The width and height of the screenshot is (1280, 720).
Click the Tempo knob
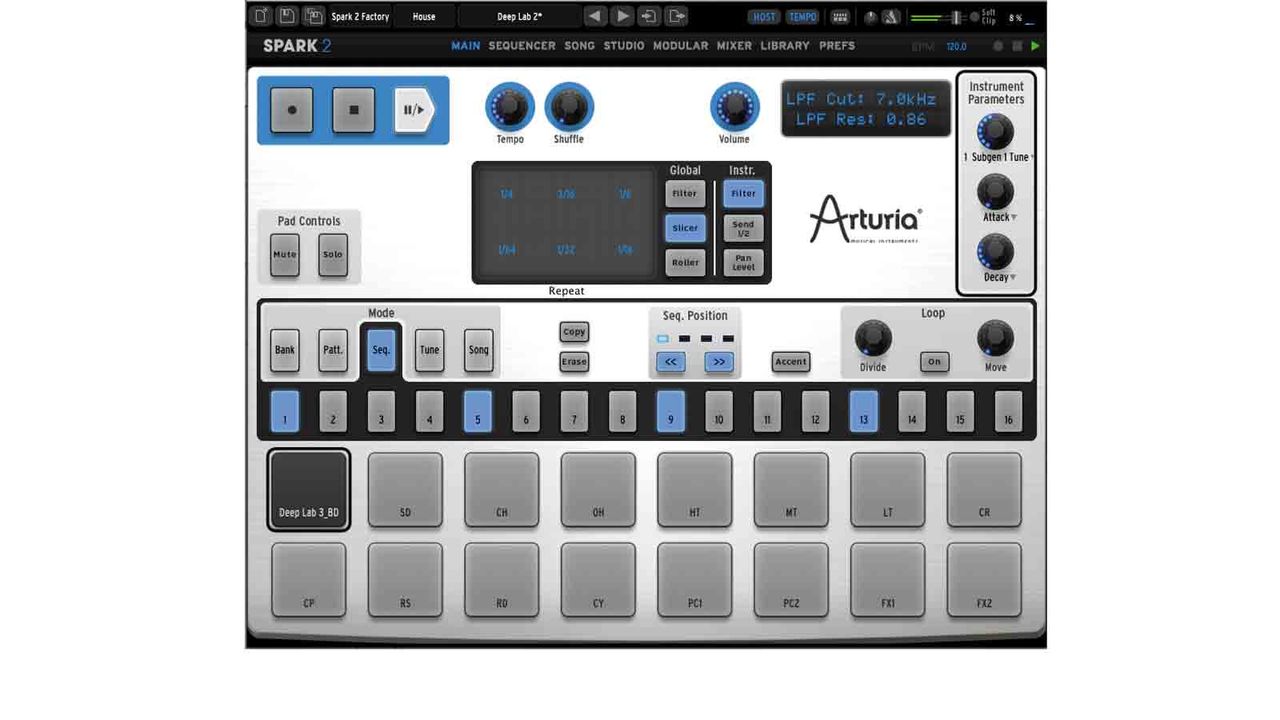(510, 106)
